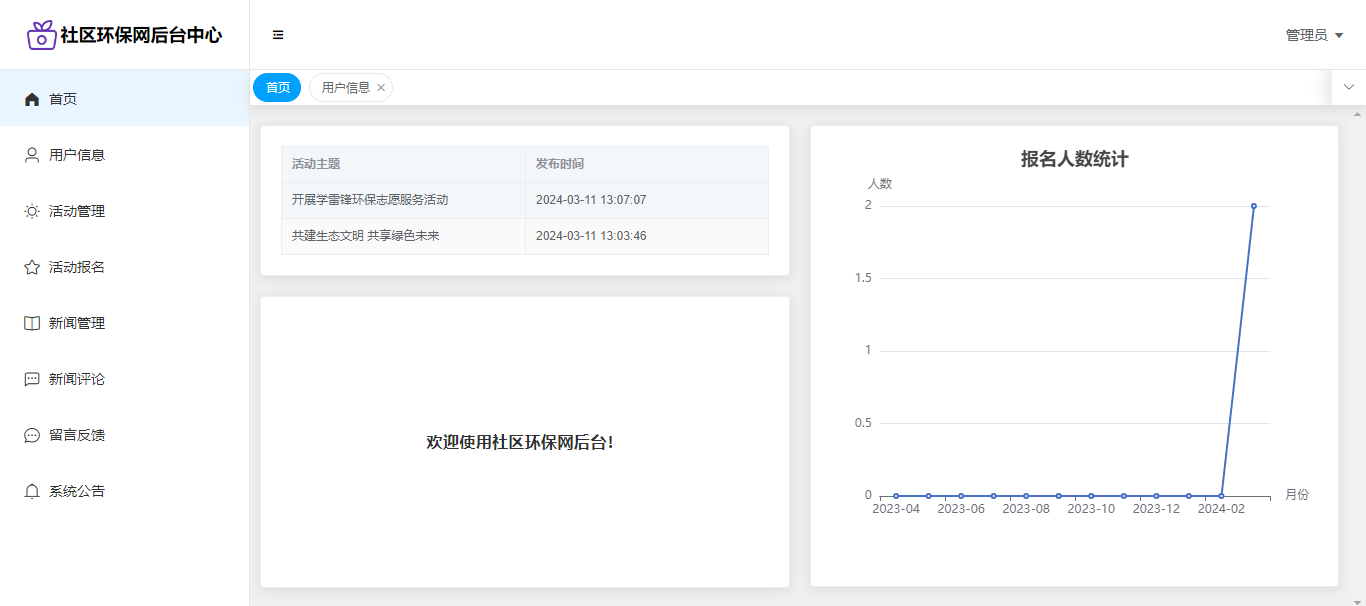
Task: Click the chart data point at value 2
Action: [1253, 206]
